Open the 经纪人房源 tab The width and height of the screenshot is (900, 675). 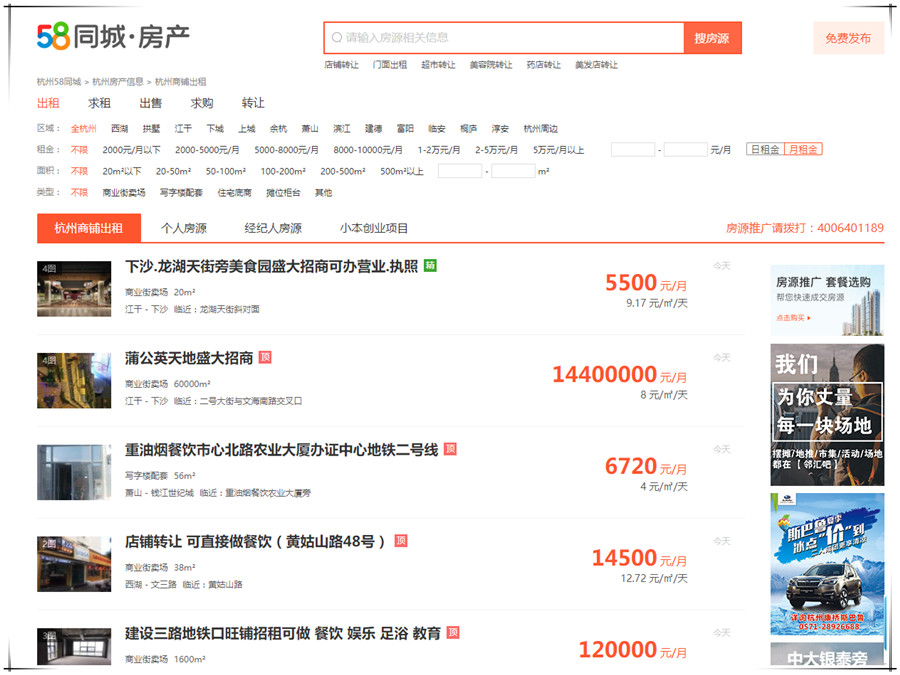[273, 228]
